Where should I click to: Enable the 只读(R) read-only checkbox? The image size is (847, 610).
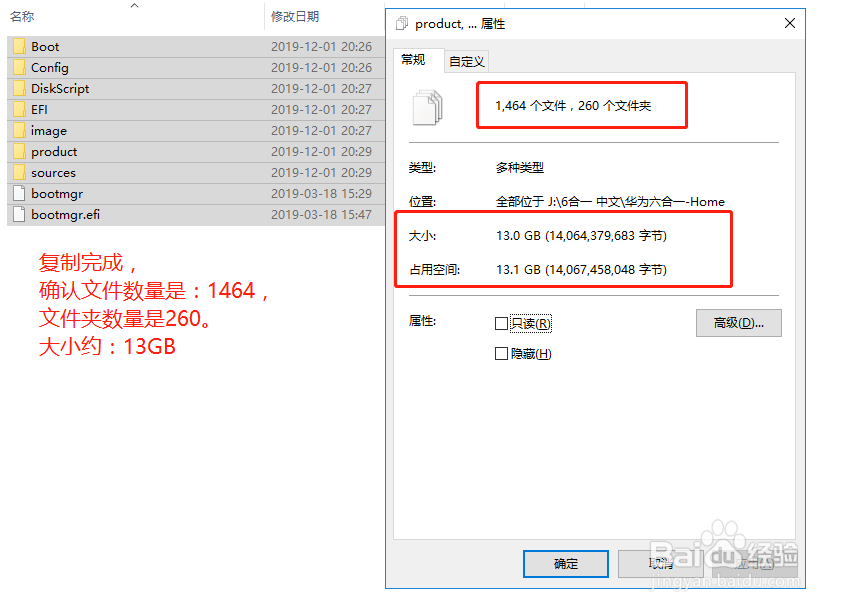(x=501, y=323)
